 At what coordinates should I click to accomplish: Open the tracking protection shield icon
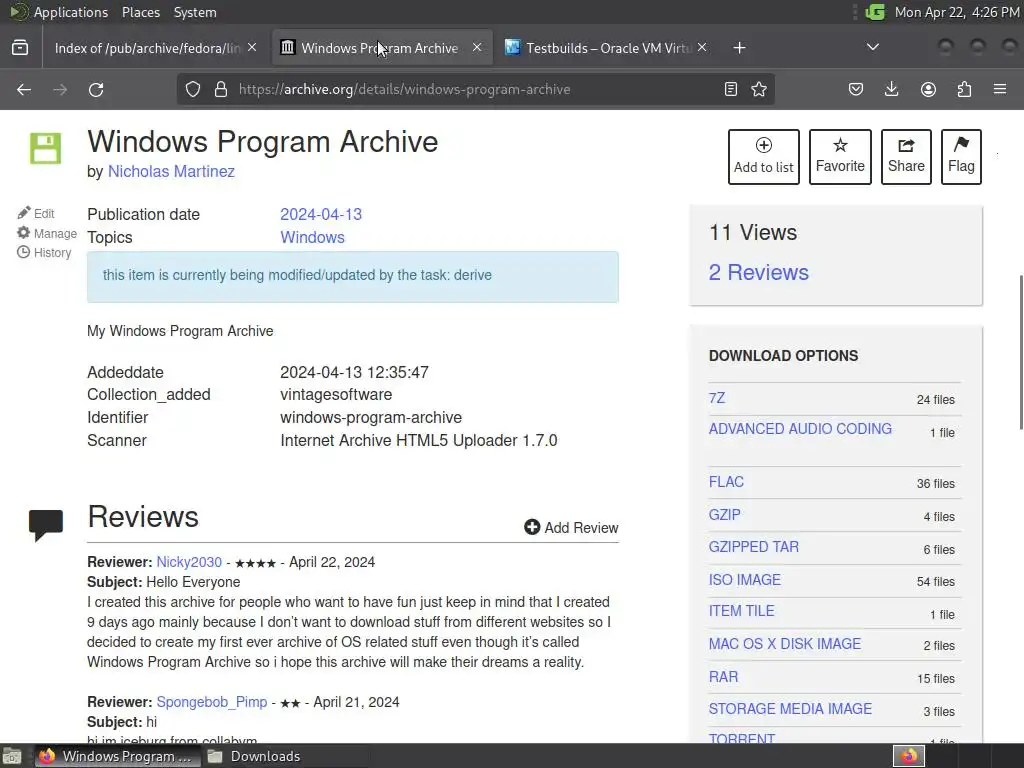193,89
